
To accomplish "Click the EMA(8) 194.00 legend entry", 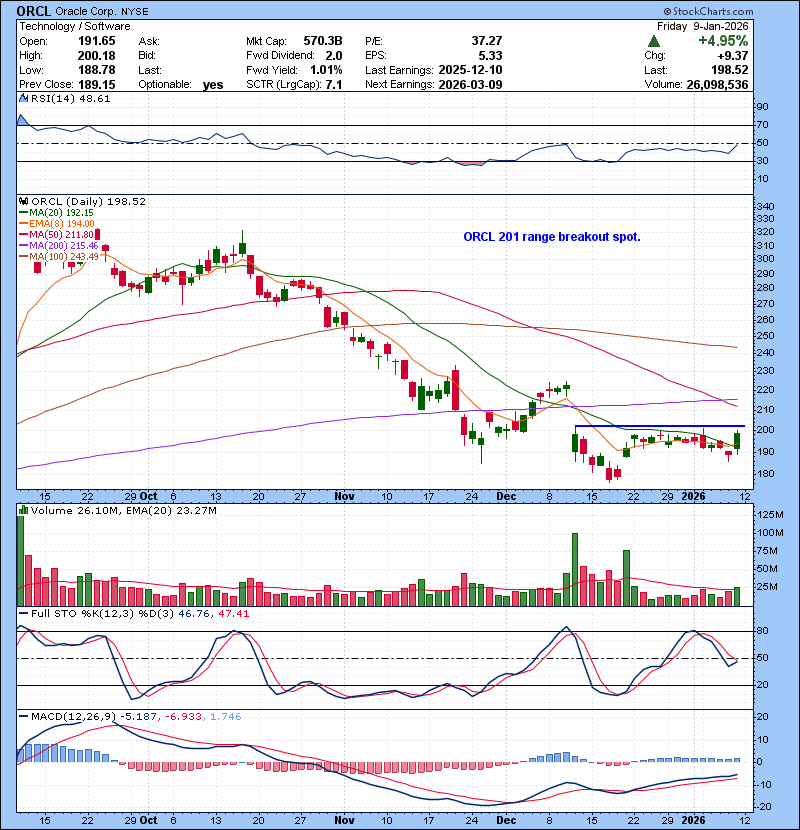I will [59, 223].
